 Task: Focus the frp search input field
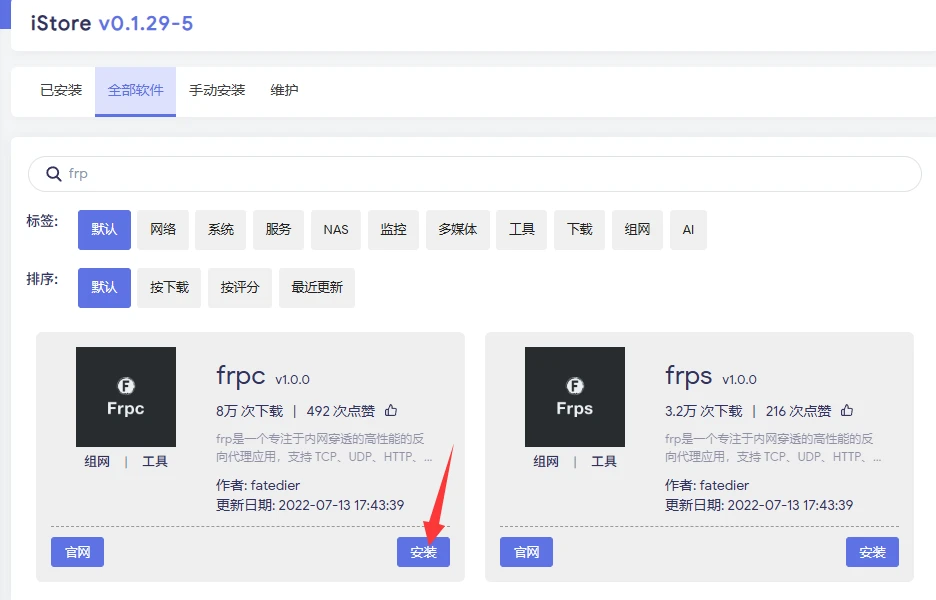point(475,174)
